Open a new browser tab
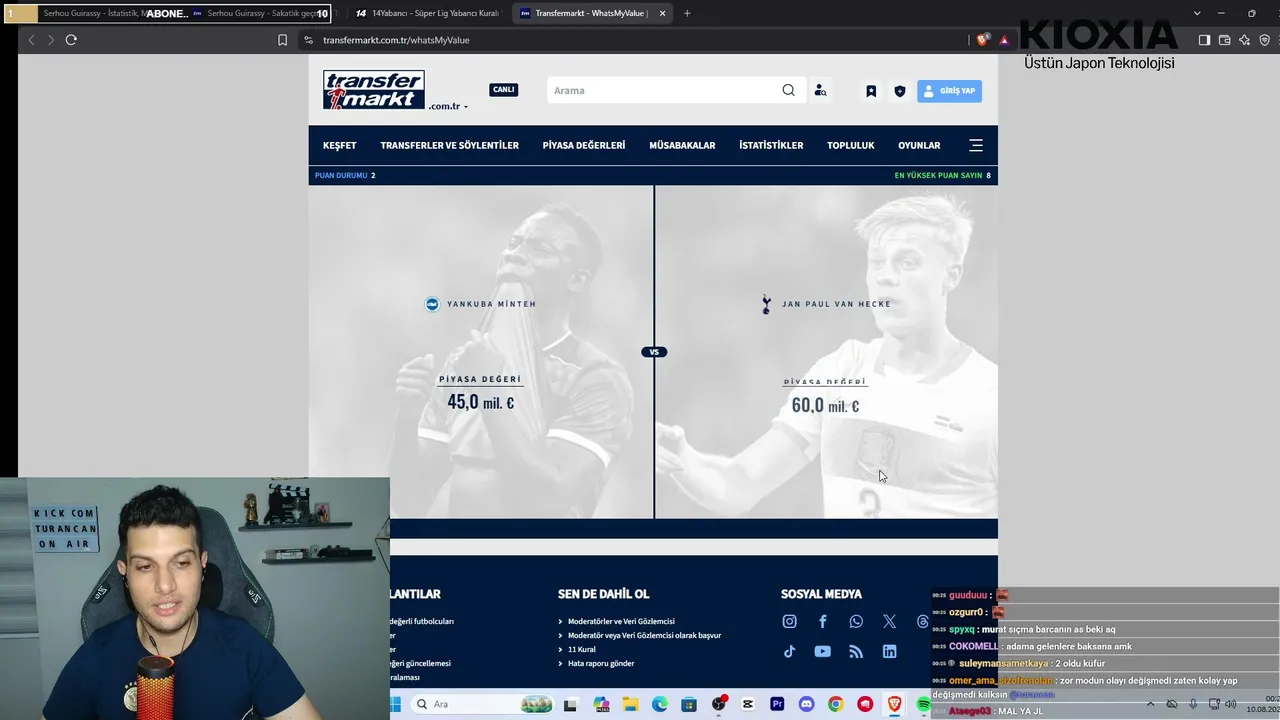Screen dimensions: 1280x720 pos(687,13)
